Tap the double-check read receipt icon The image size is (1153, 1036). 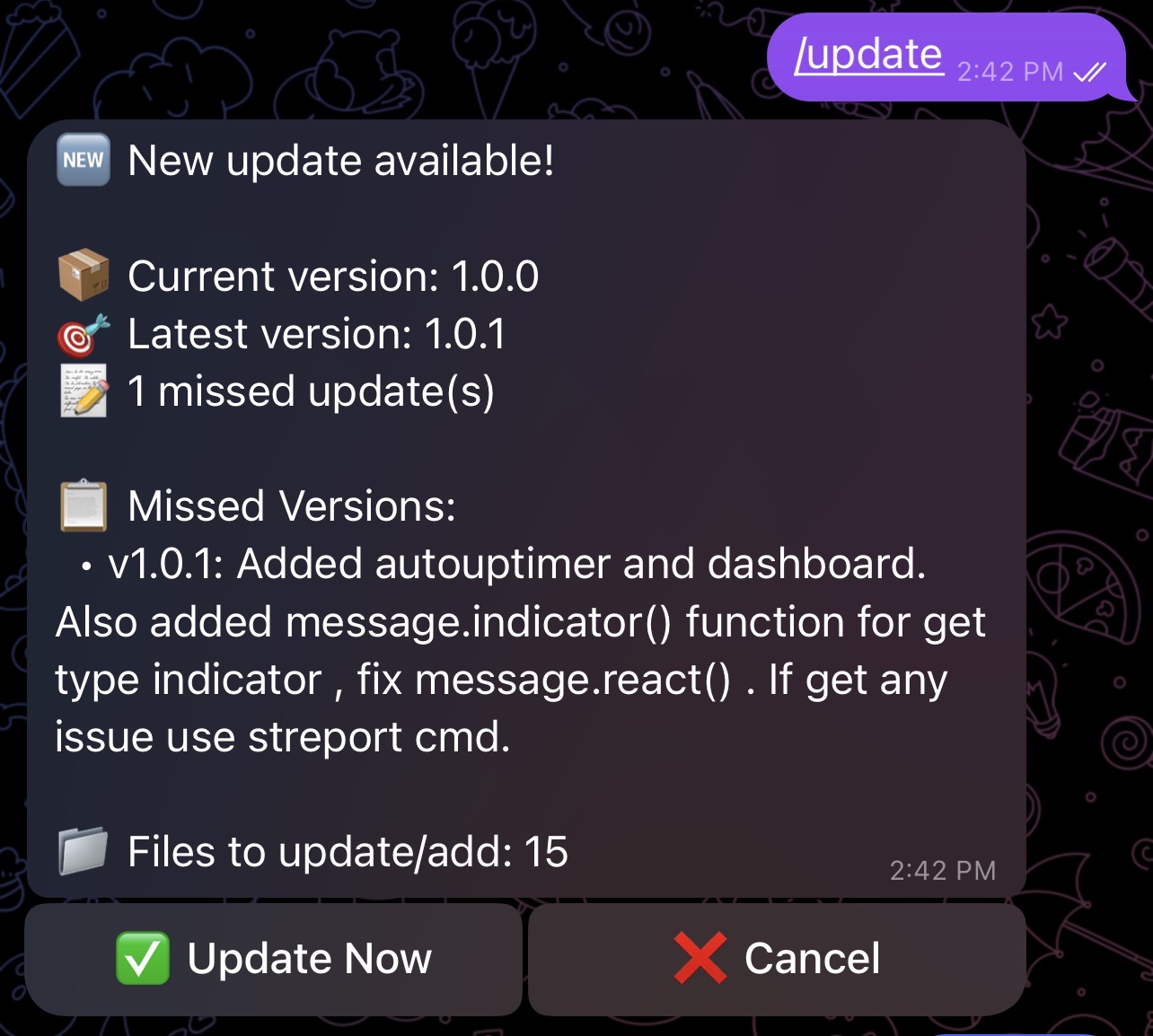[x=1090, y=72]
